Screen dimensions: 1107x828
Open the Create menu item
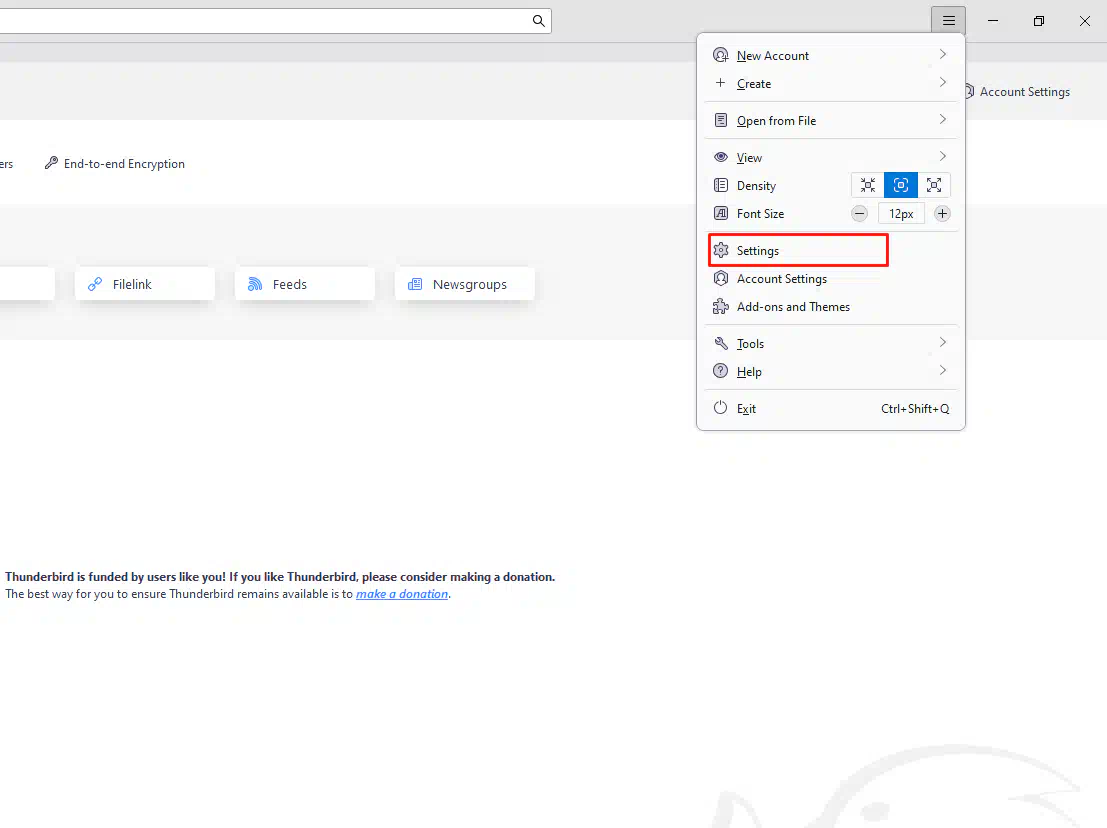coord(831,83)
